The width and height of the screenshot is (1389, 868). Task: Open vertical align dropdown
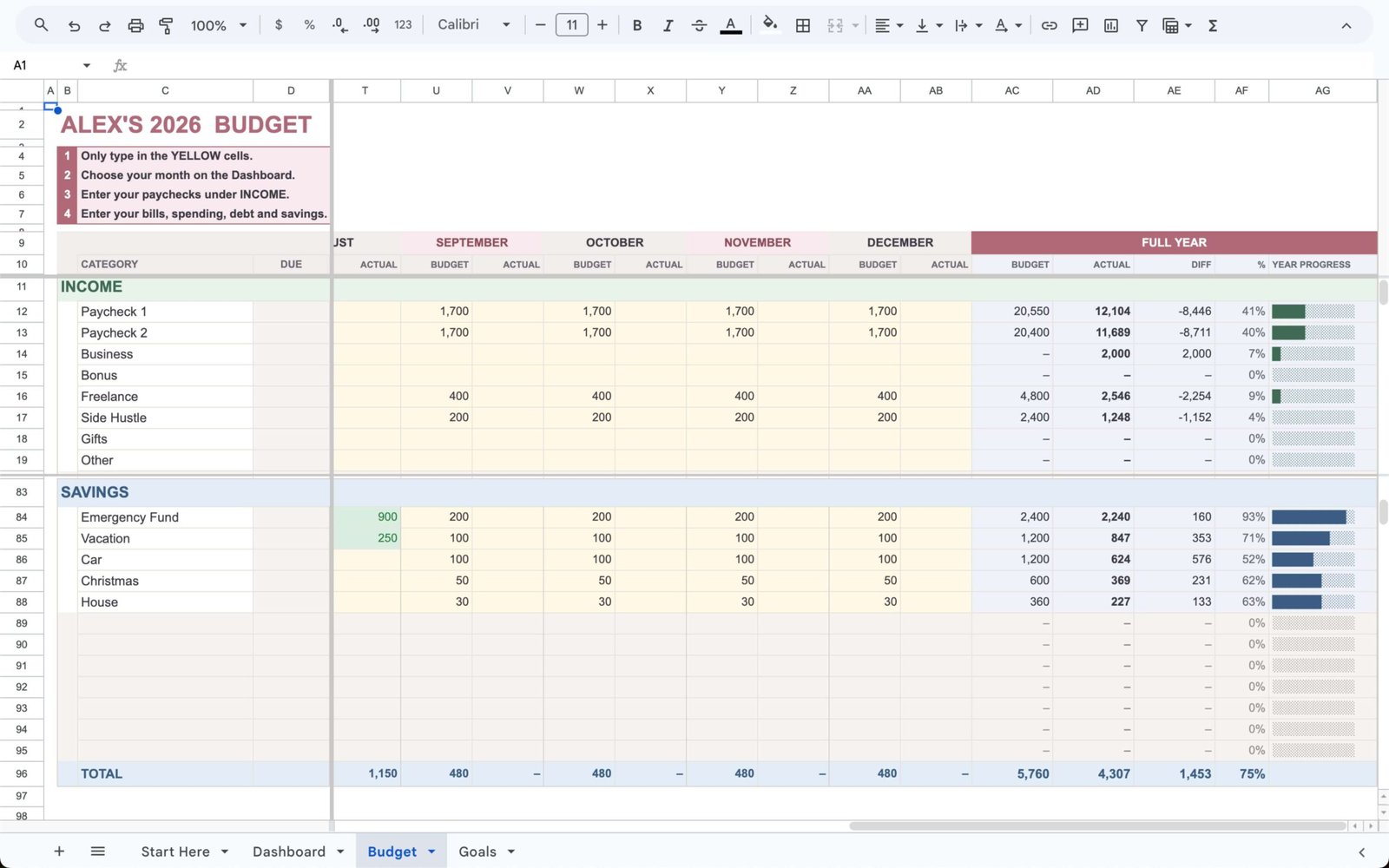pyautogui.click(x=928, y=25)
